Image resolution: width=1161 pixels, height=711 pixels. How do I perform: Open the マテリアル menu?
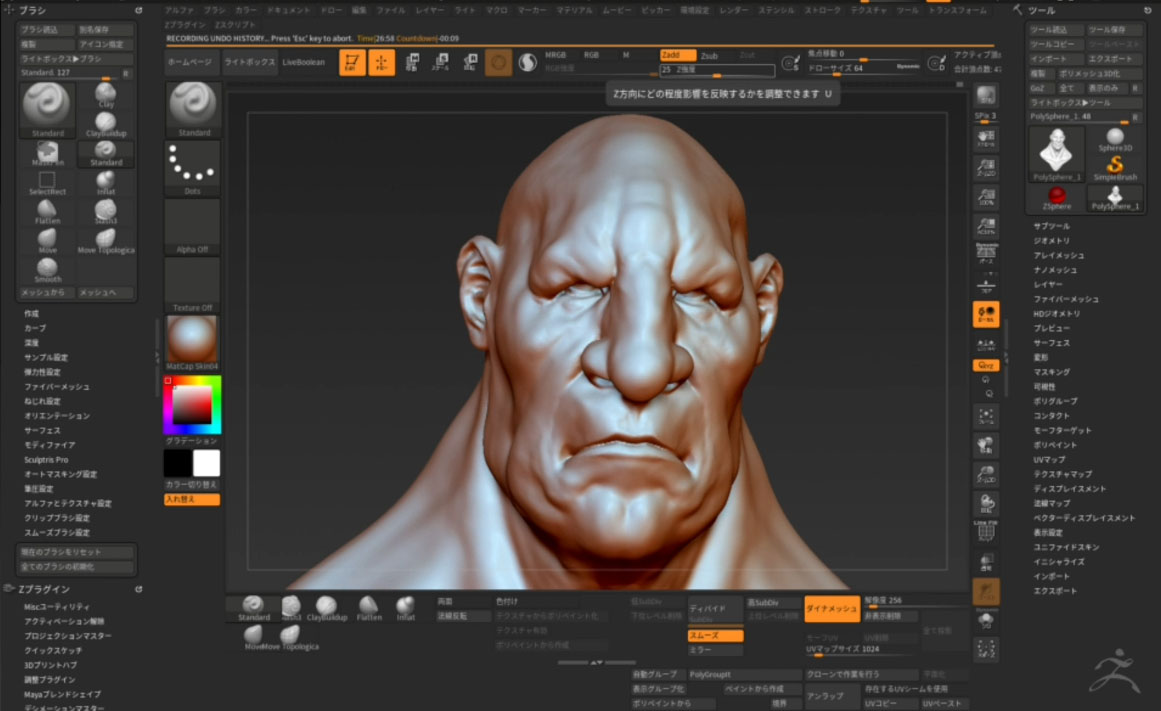[x=574, y=9]
